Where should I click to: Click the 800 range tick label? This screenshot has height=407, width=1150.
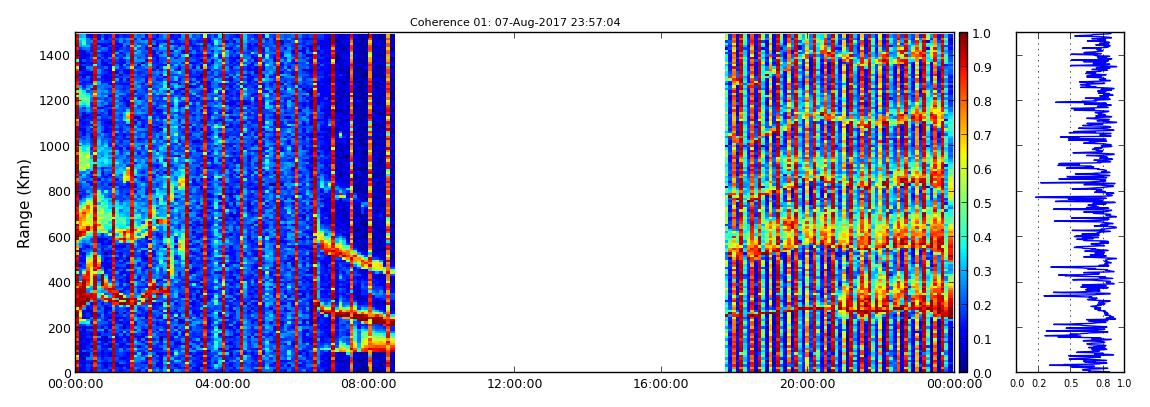[x=58, y=191]
